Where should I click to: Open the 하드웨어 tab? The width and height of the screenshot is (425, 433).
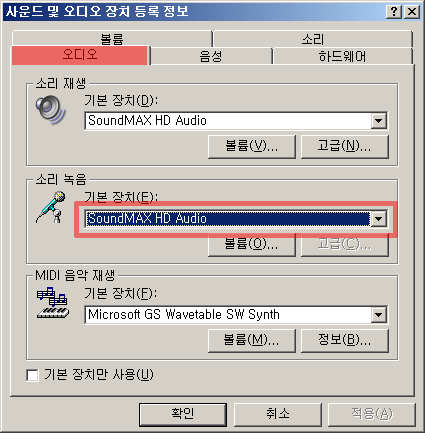[x=342, y=56]
